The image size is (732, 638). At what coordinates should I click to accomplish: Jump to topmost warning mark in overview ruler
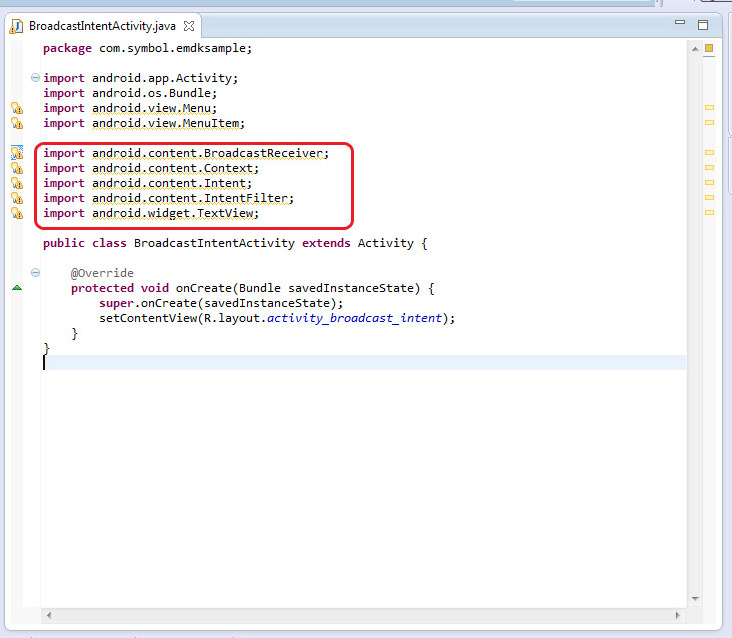709,107
